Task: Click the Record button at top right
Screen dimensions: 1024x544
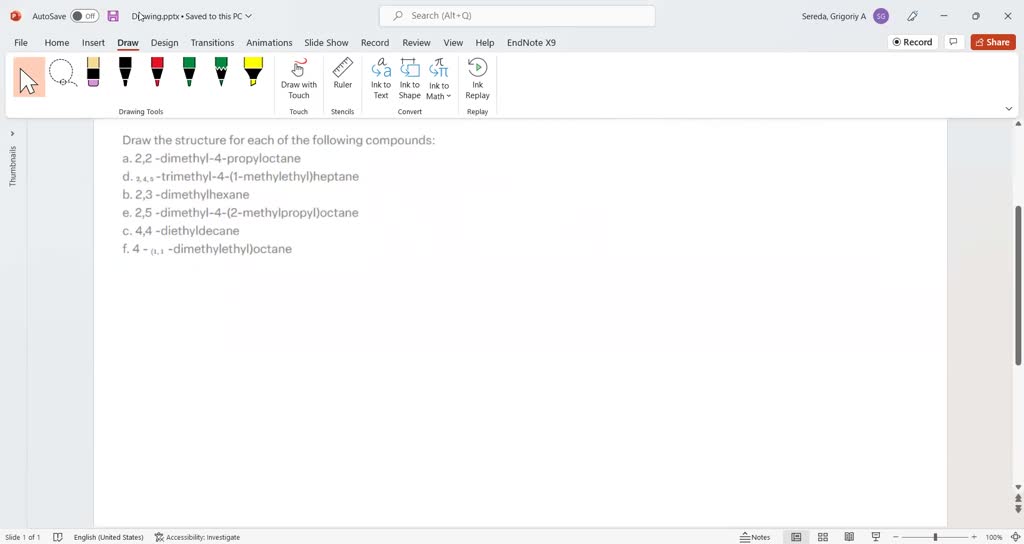Action: [x=912, y=42]
